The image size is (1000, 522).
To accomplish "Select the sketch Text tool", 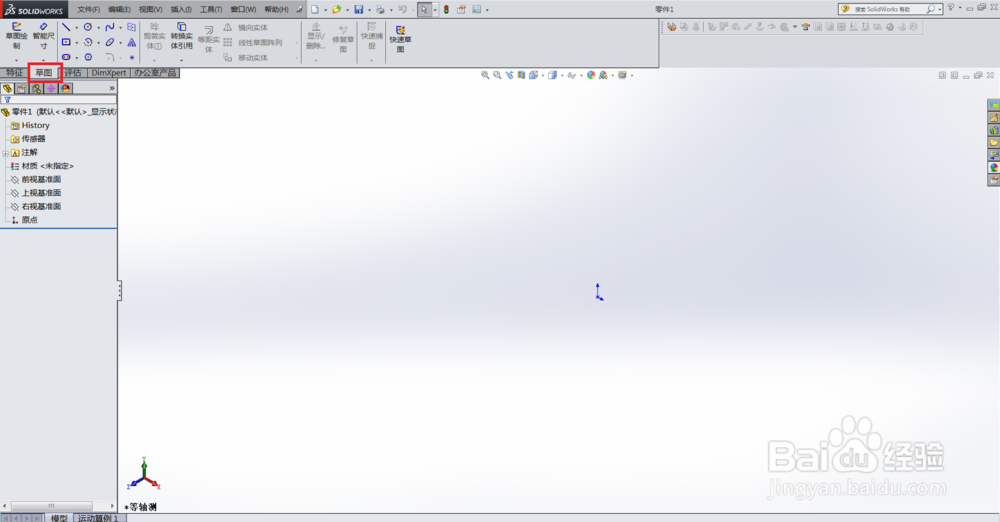I will tap(131, 42).
